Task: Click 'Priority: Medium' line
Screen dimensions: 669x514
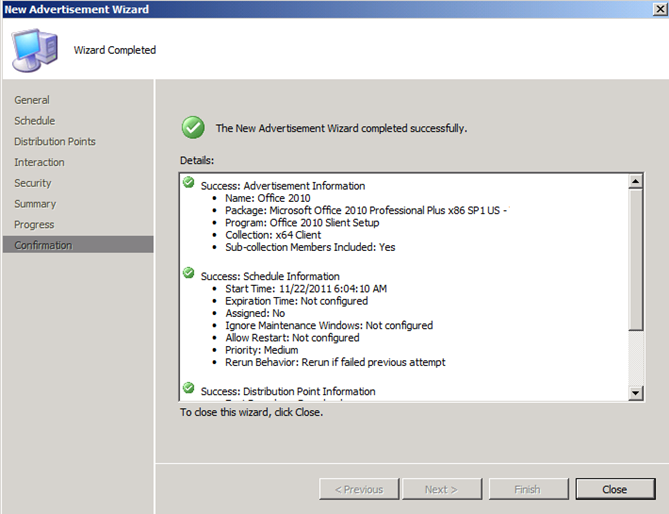Action: coord(262,350)
